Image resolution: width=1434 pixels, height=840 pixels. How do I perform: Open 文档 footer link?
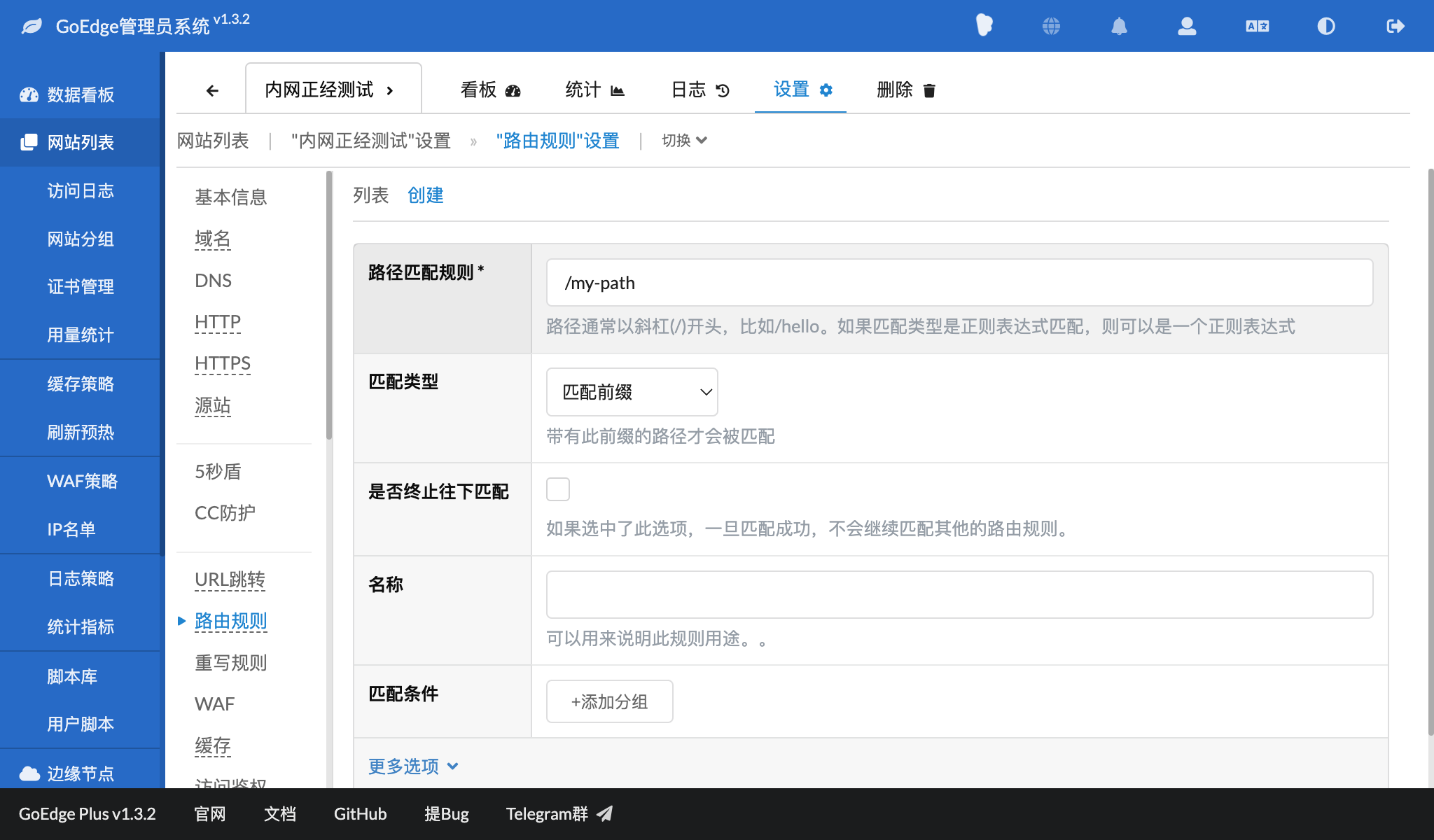[x=280, y=813]
